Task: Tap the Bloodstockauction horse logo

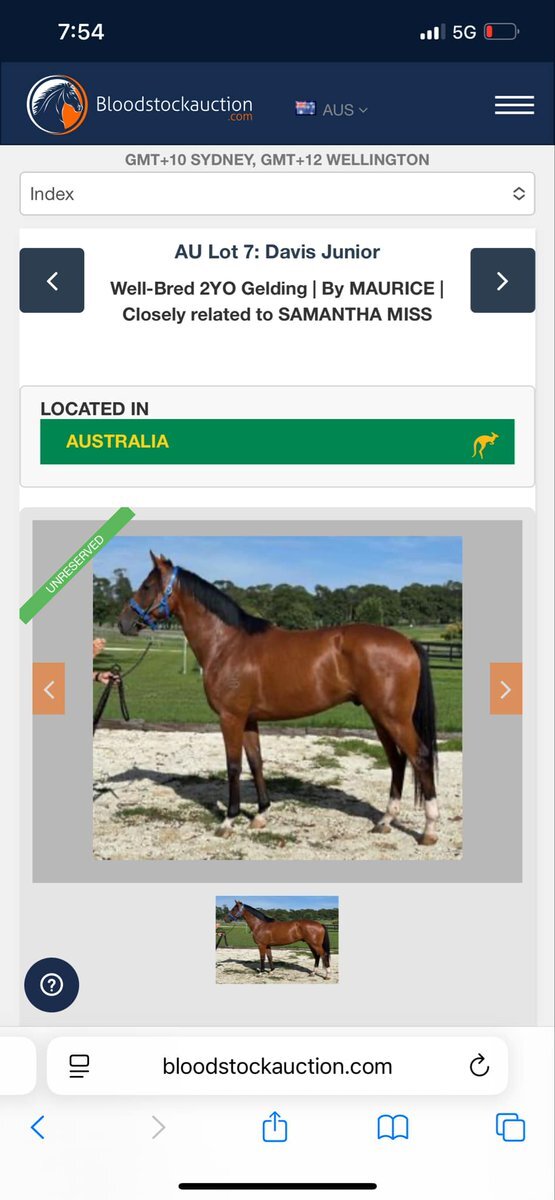Action: tap(57, 105)
